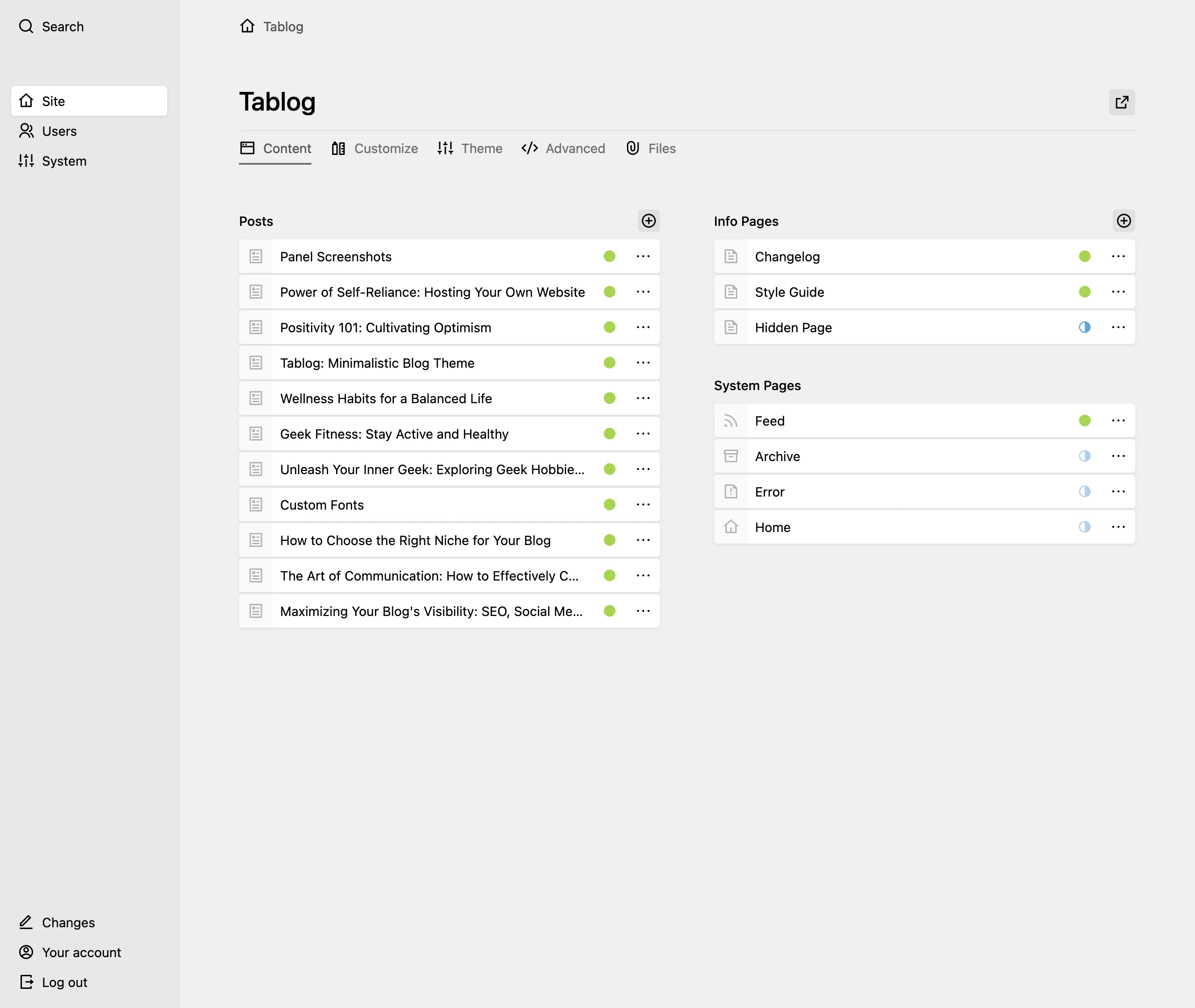Open the Positivity 101 post
This screenshot has height=1008, width=1195.
(x=385, y=328)
